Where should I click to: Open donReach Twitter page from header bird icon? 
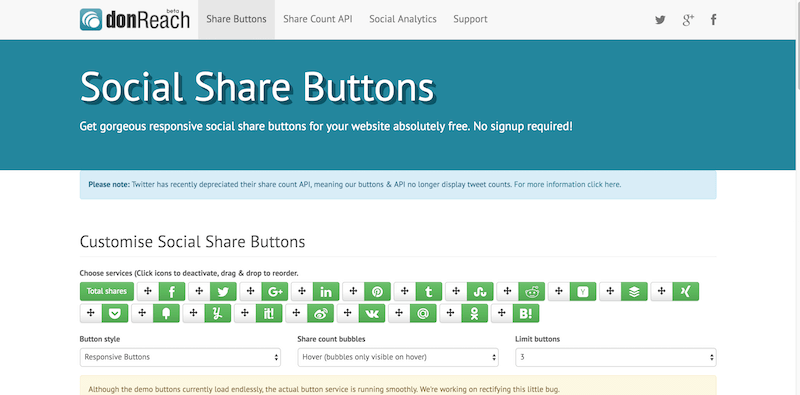click(x=660, y=20)
